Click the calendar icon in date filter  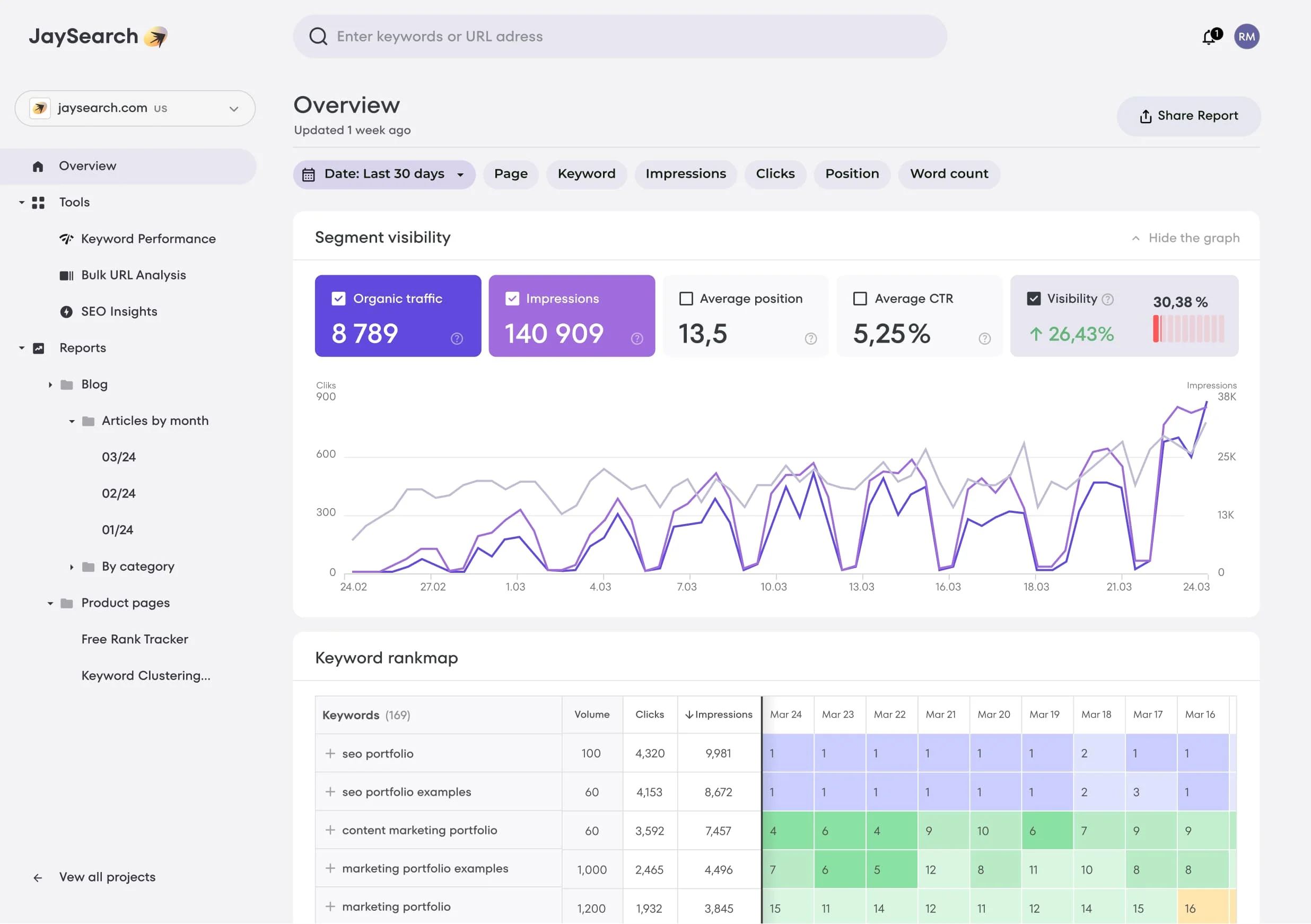(309, 174)
